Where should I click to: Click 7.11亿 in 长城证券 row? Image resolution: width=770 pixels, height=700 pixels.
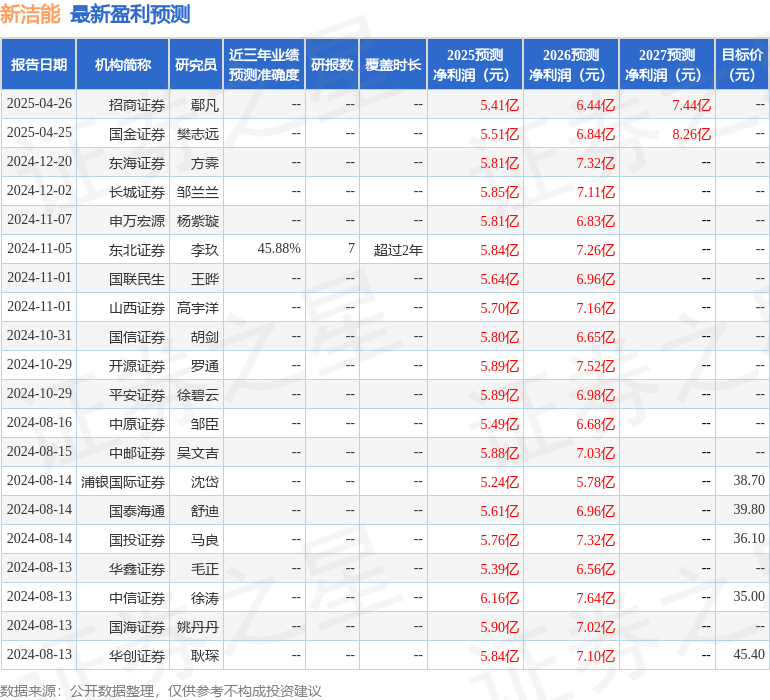(596, 192)
